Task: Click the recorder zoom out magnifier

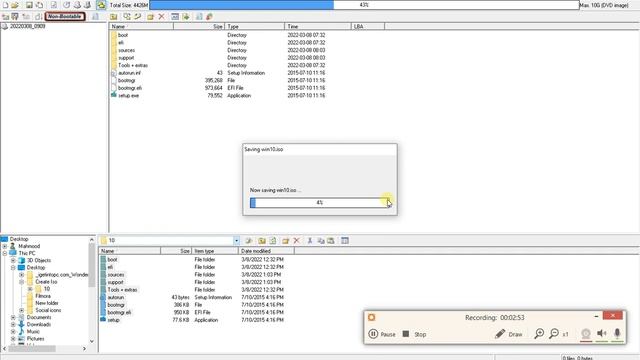Action: tap(554, 333)
